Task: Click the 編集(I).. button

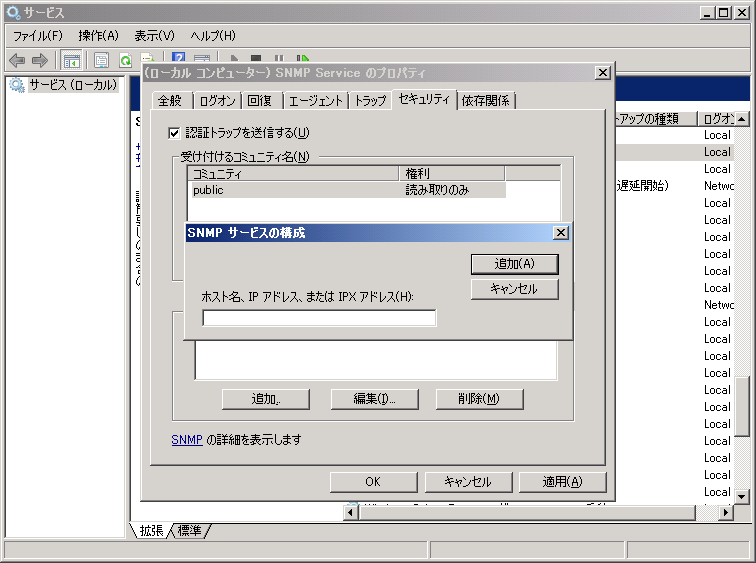Action: coord(375,399)
